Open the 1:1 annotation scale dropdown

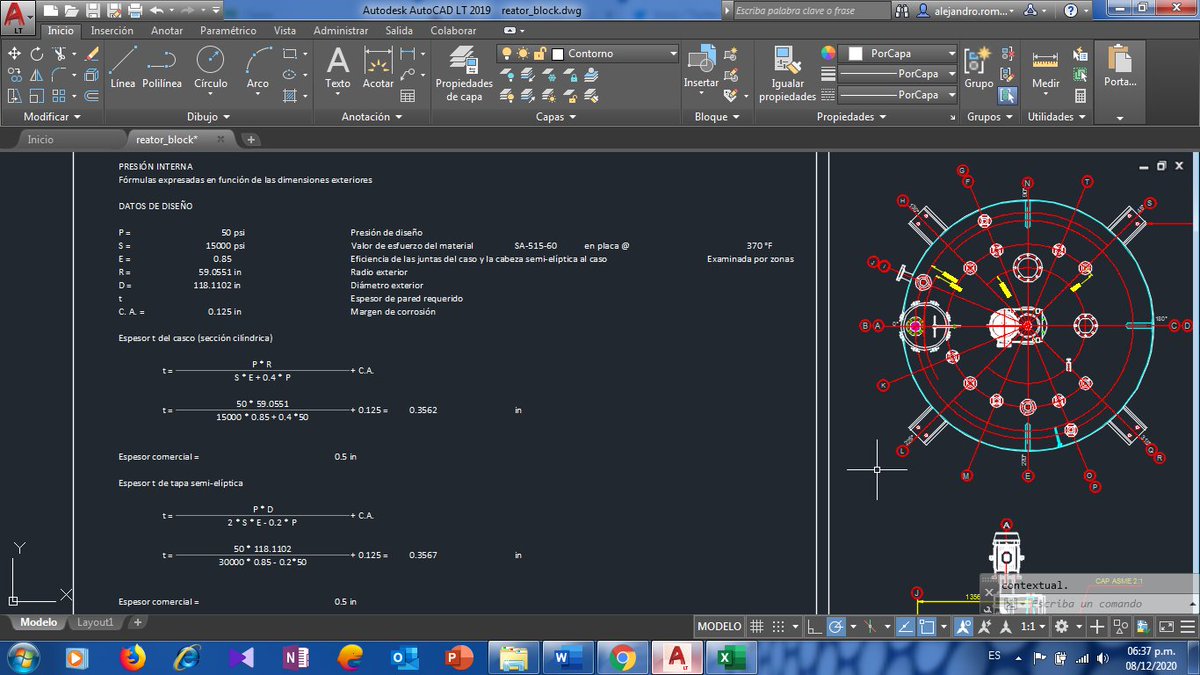pyautogui.click(x=1033, y=627)
